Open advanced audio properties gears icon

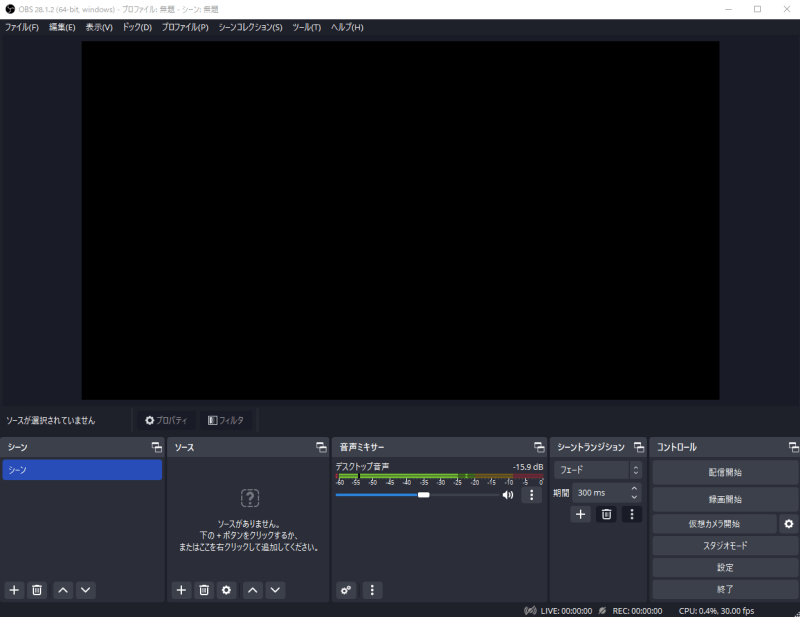pos(346,590)
